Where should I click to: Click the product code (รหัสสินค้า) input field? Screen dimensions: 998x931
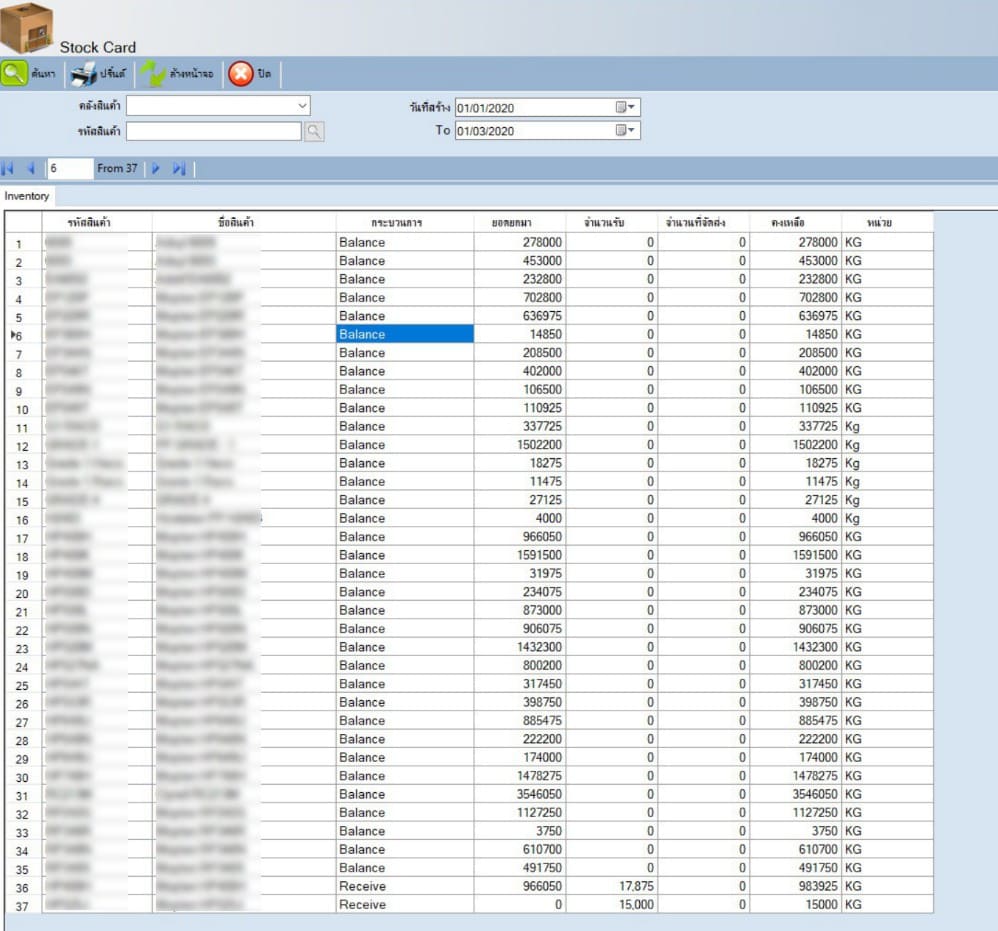coord(213,131)
